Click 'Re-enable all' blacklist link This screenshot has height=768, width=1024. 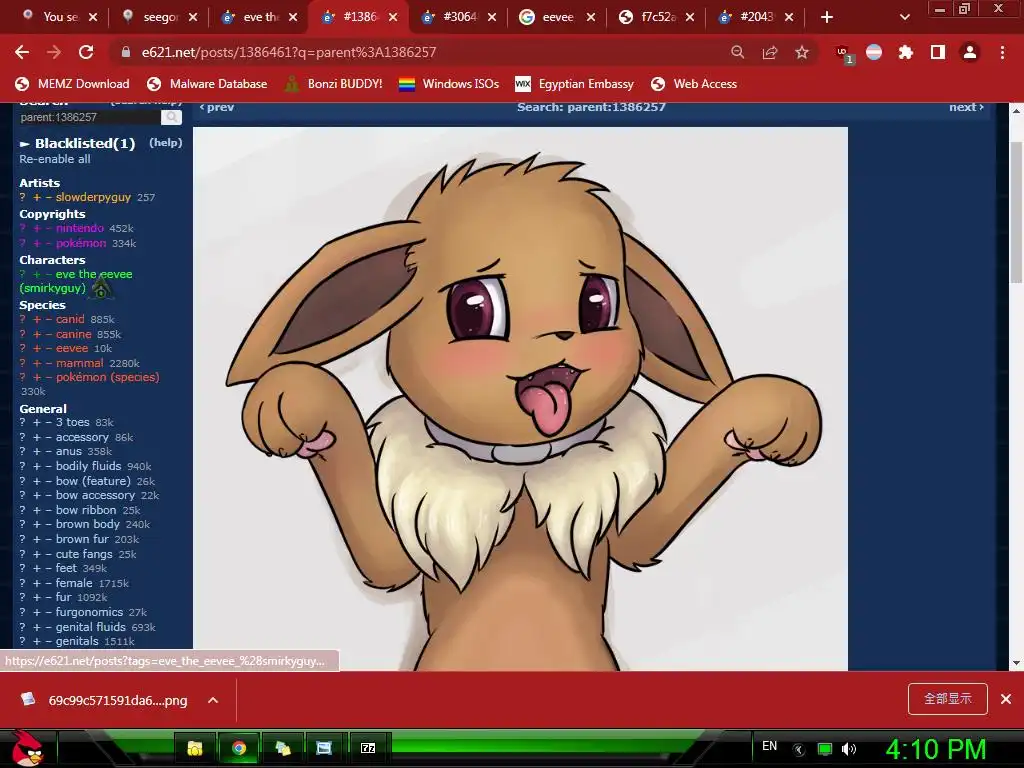coord(55,159)
